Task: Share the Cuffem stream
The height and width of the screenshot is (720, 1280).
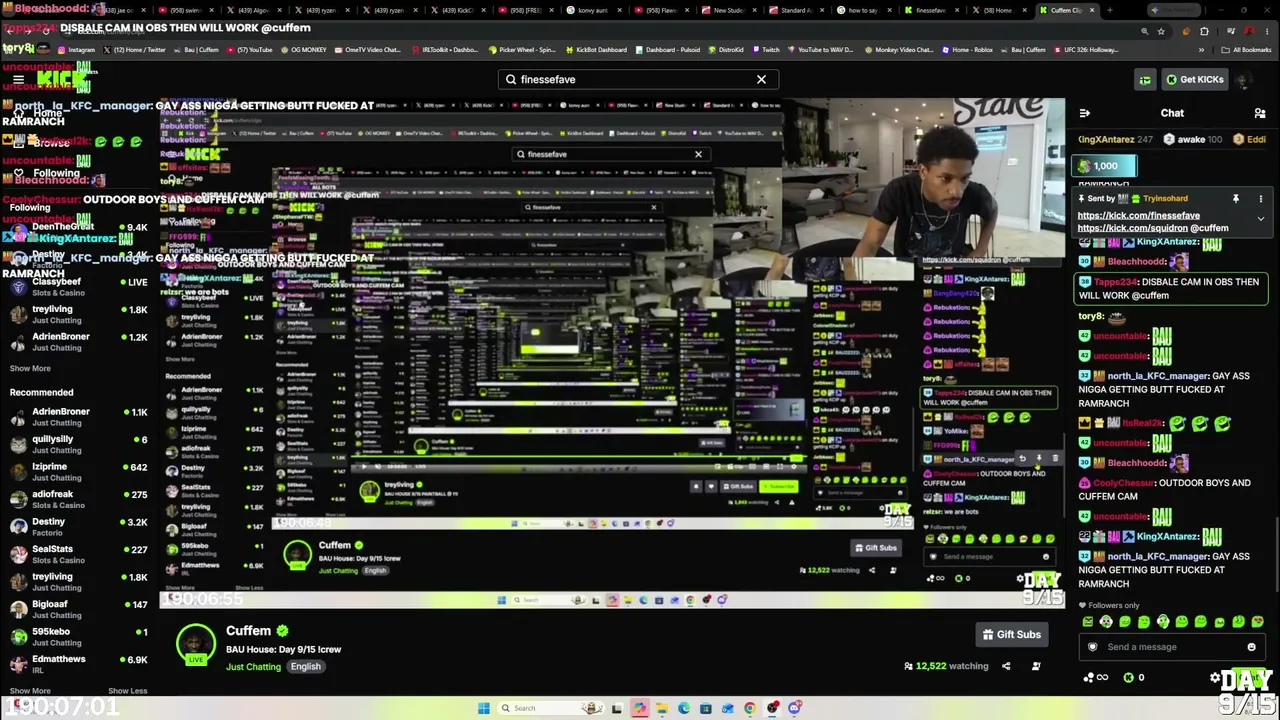Action: [x=1006, y=666]
